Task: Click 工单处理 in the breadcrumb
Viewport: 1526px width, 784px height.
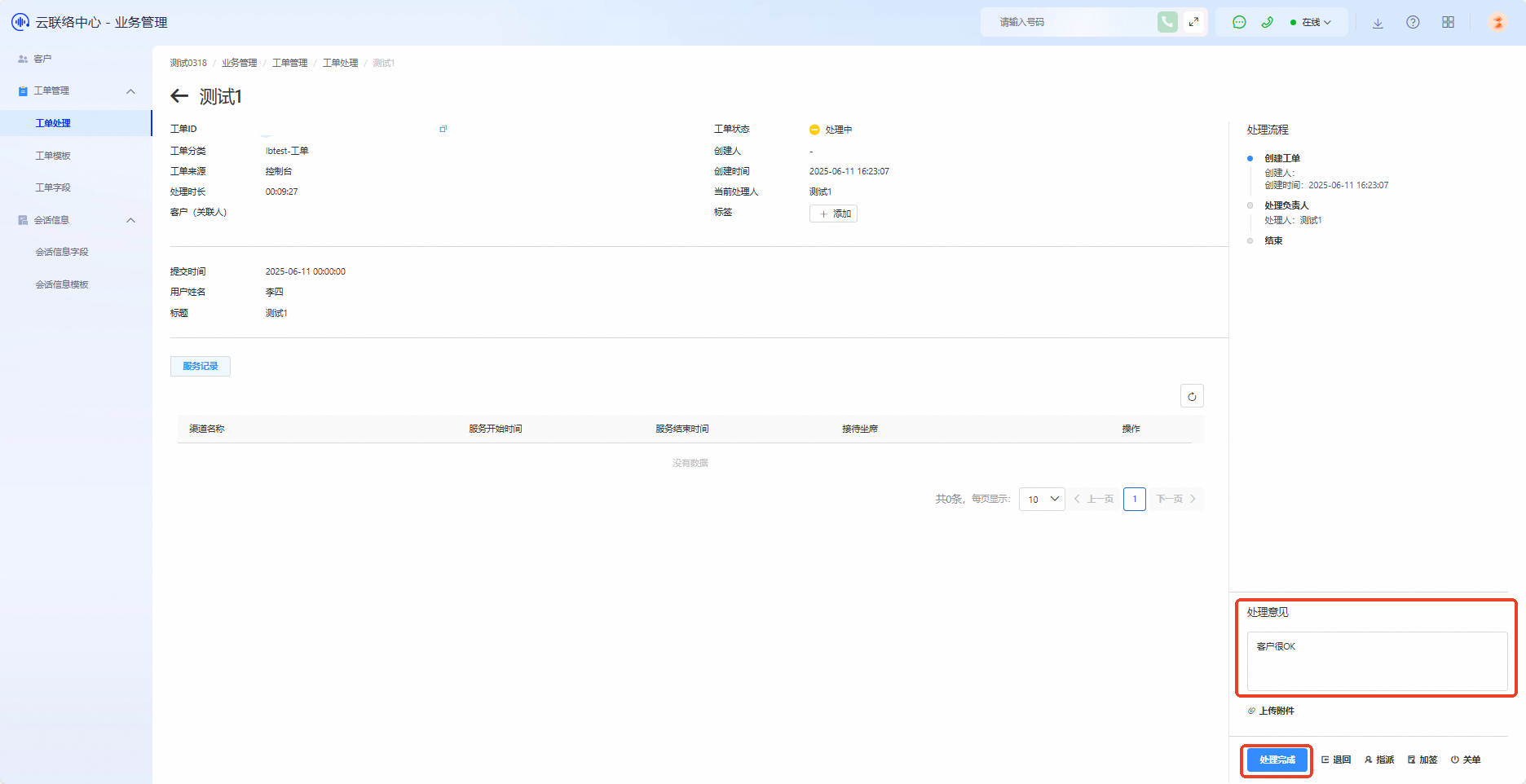Action: [341, 63]
